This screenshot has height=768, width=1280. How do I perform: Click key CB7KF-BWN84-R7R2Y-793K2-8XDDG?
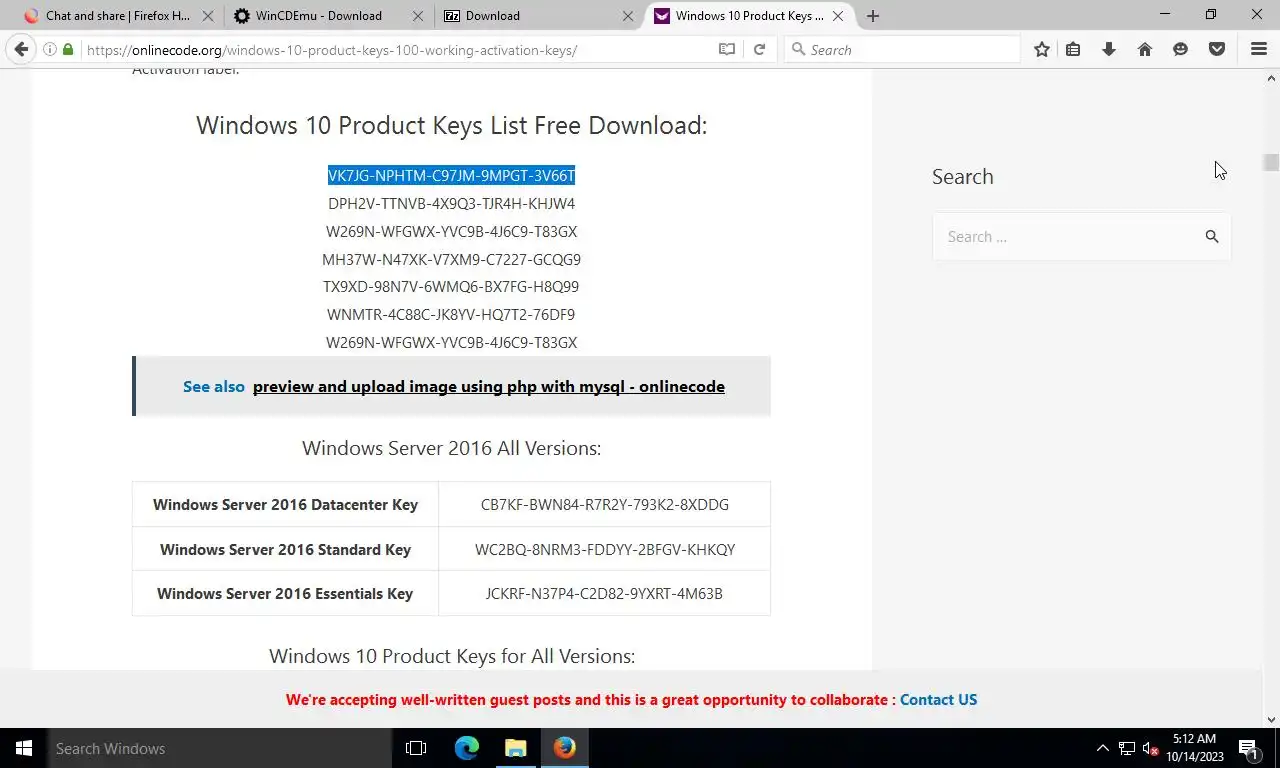pyautogui.click(x=604, y=504)
